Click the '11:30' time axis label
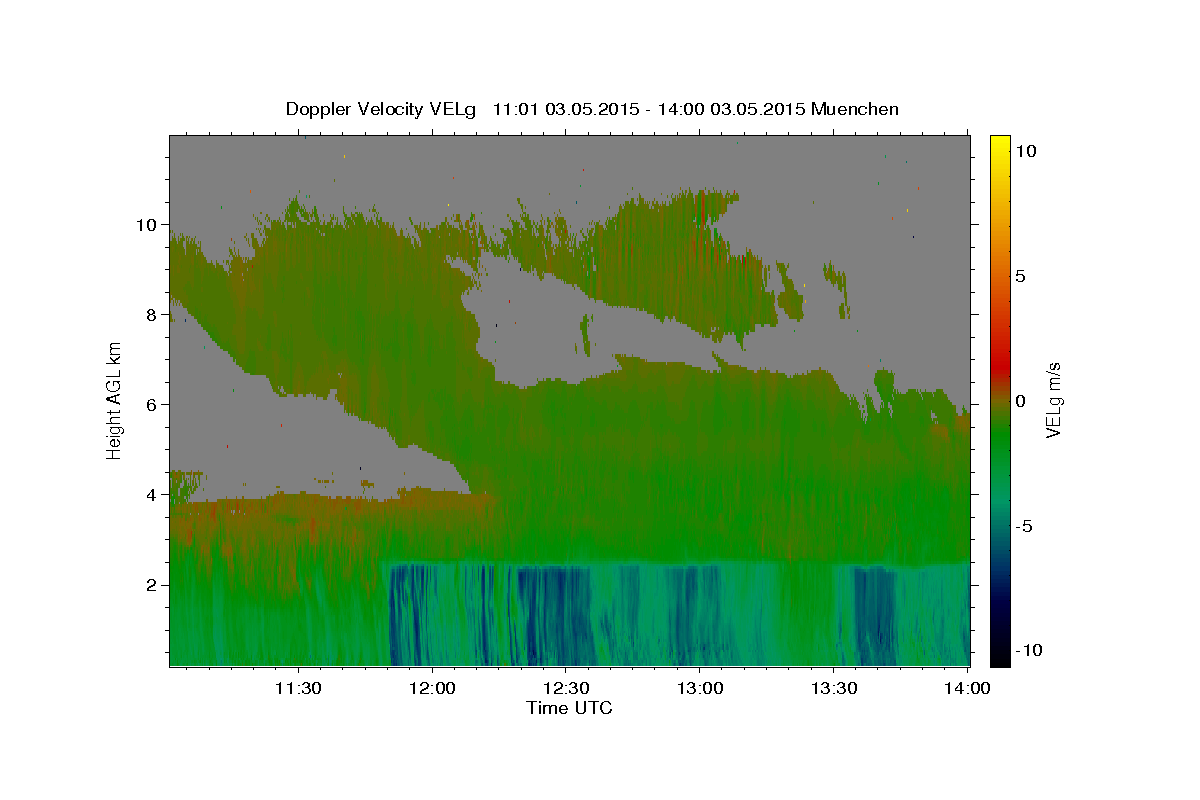The image size is (1200, 800). tap(298, 688)
